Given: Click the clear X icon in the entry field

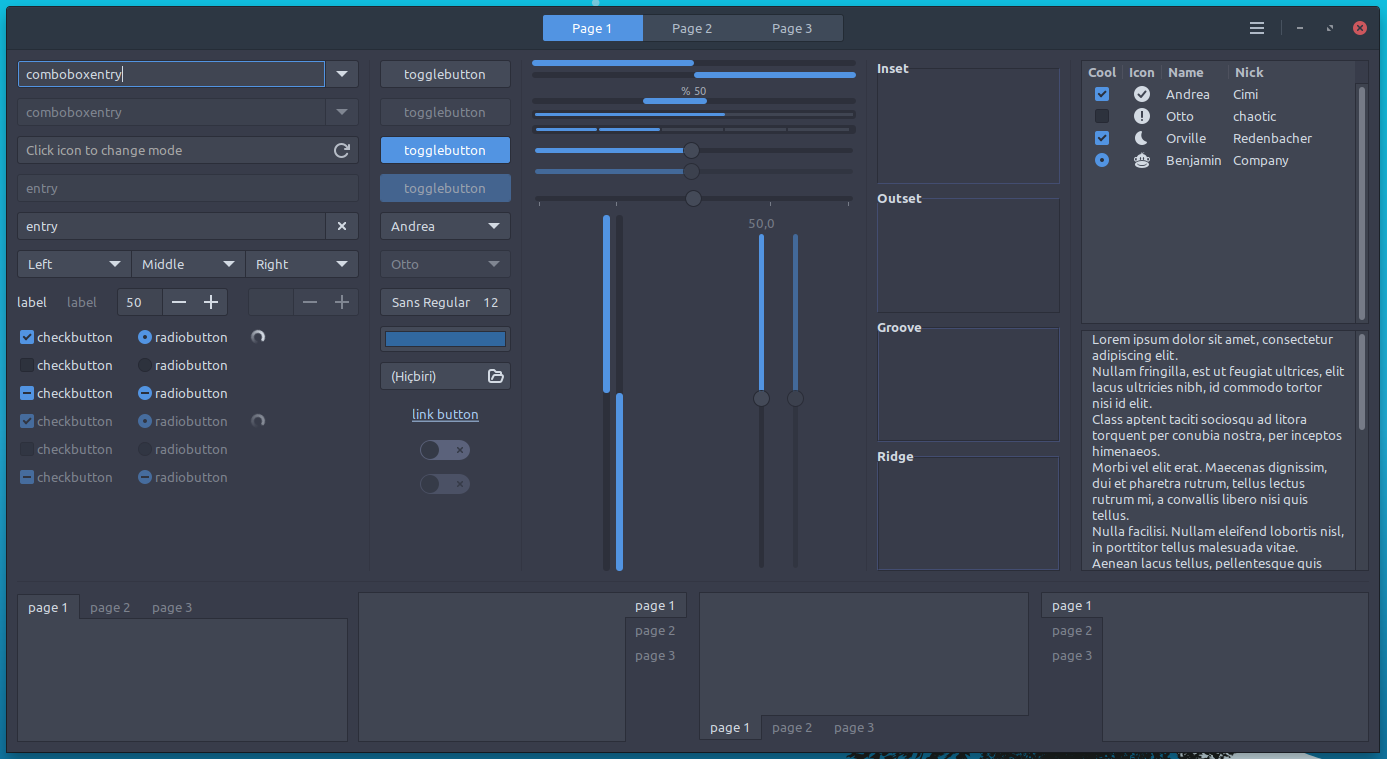Looking at the screenshot, I should pos(342,226).
